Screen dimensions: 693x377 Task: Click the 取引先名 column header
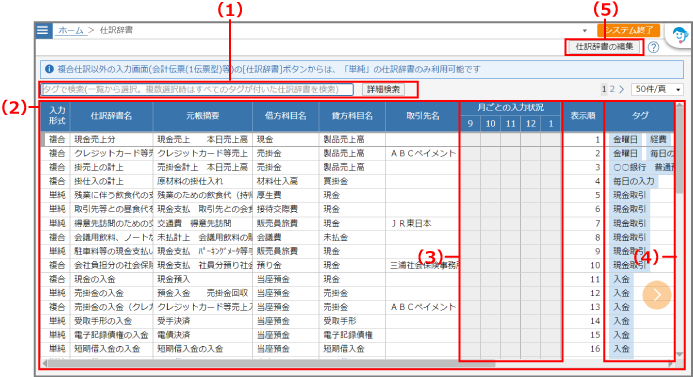(x=423, y=116)
